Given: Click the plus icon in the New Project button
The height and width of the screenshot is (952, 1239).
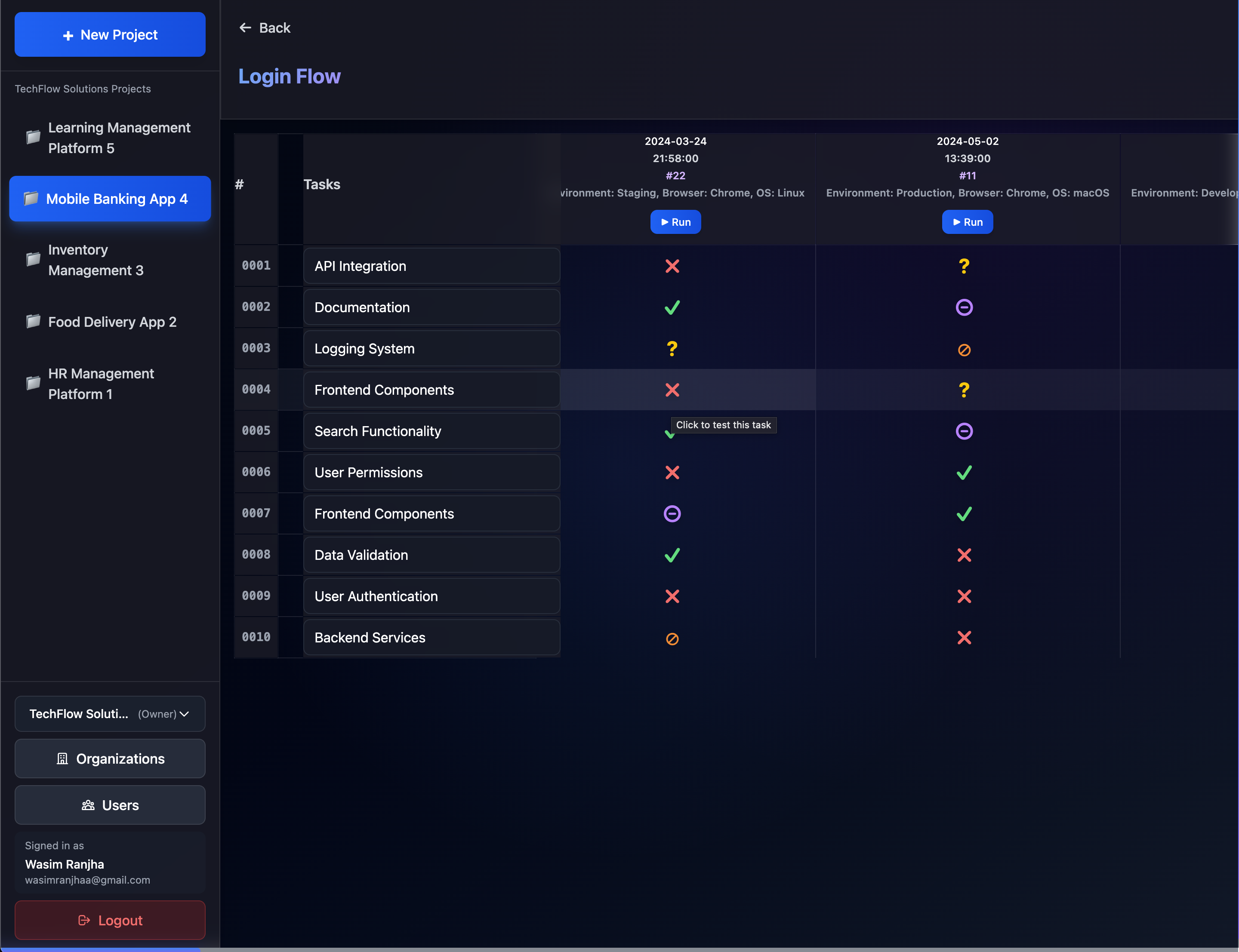Looking at the screenshot, I should pyautogui.click(x=68, y=34).
